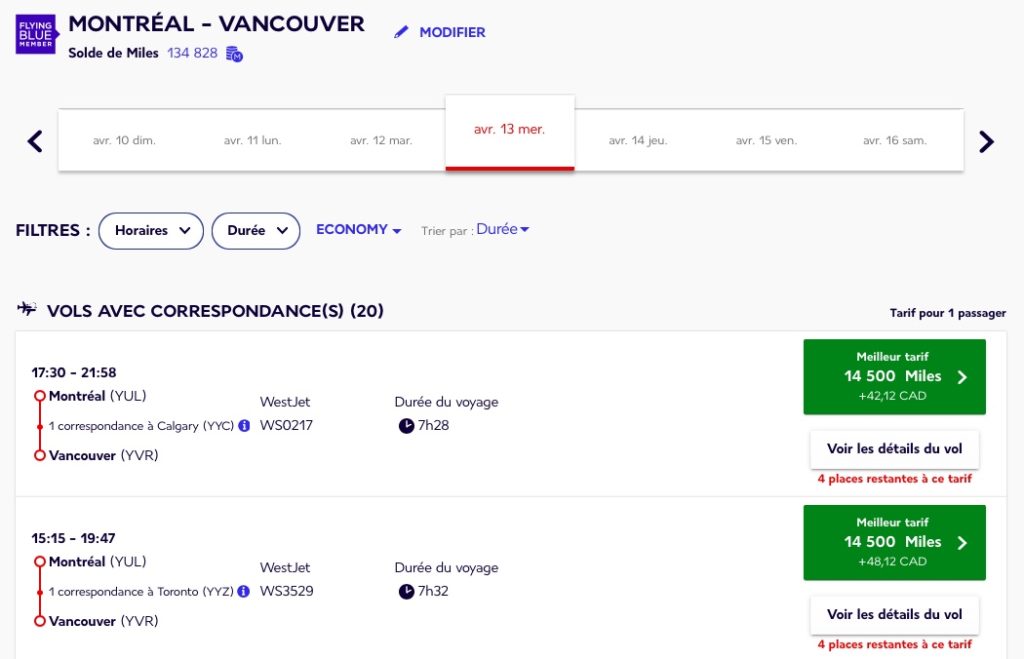Click the left arrow to view earlier dates
Image resolution: width=1024 pixels, height=659 pixels.
33,140
